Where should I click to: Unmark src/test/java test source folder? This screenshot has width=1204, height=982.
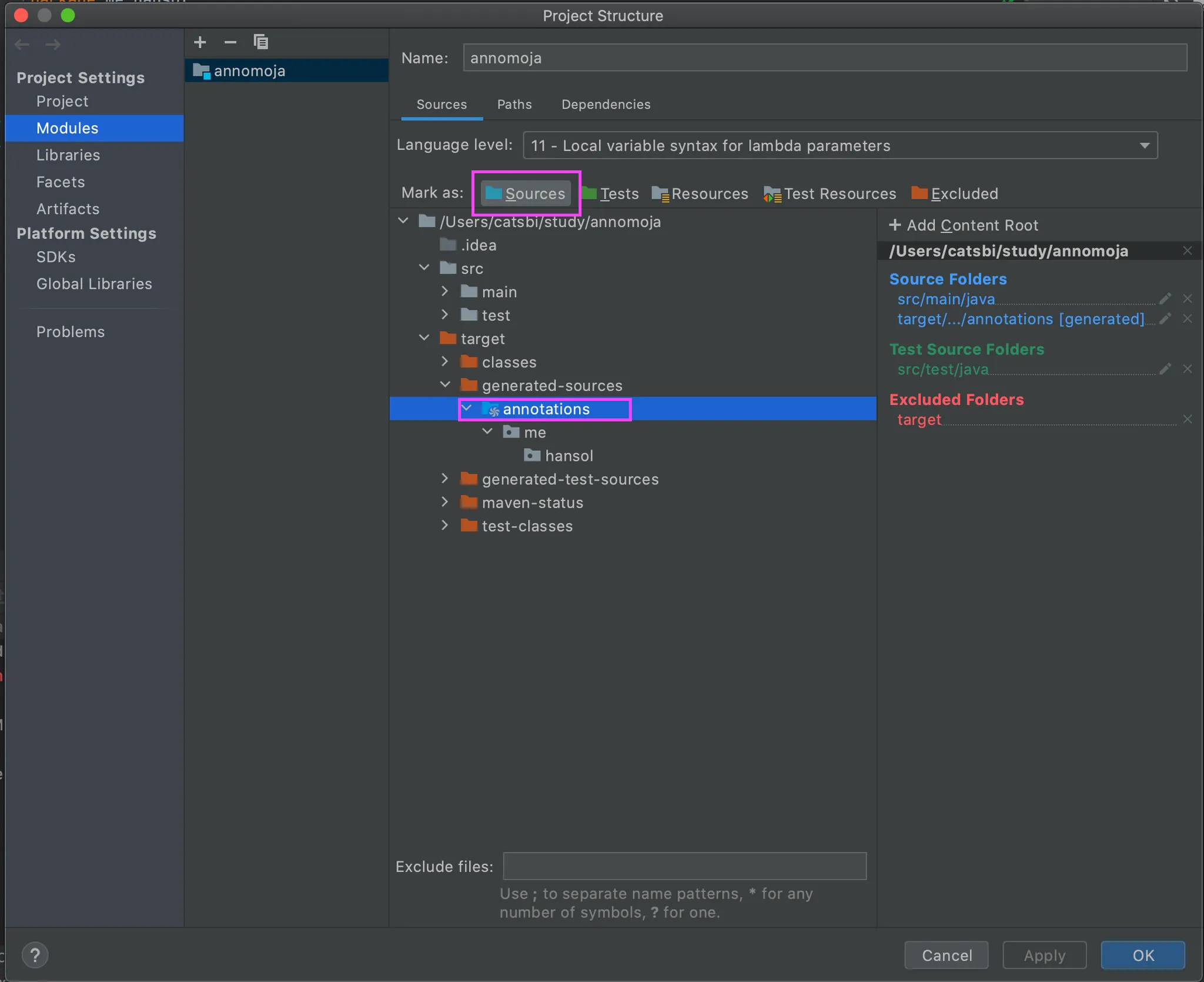tap(1187, 369)
